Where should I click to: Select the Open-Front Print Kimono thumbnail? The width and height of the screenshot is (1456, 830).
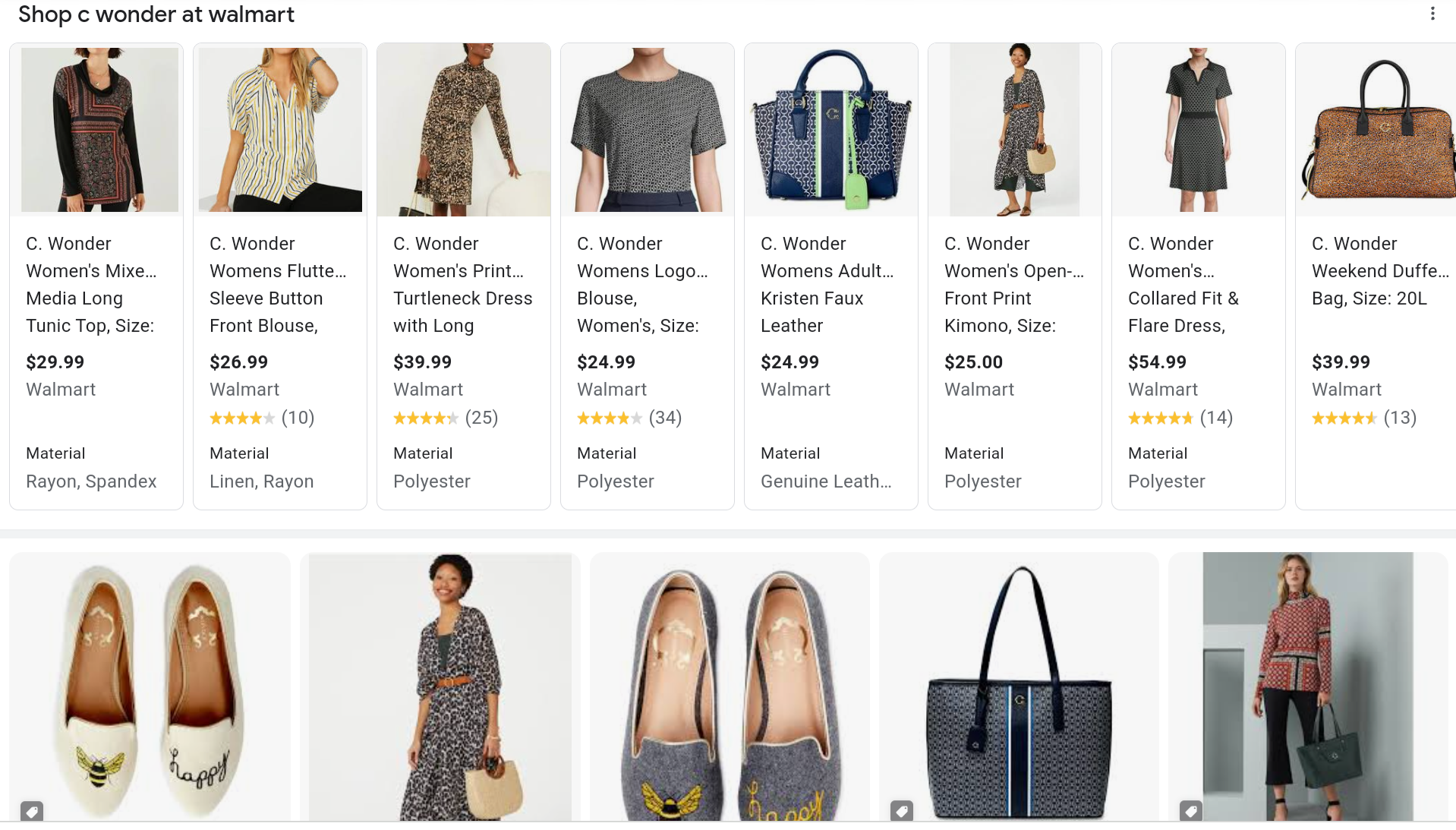click(1015, 129)
